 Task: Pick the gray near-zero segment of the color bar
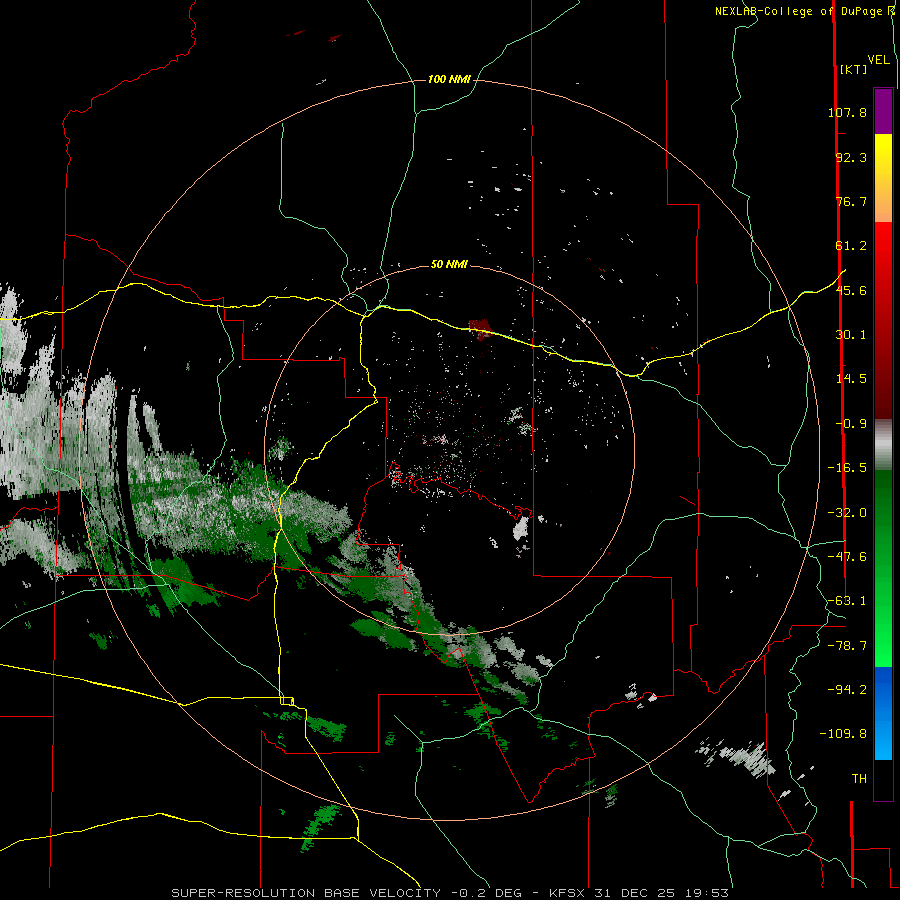[x=883, y=445]
